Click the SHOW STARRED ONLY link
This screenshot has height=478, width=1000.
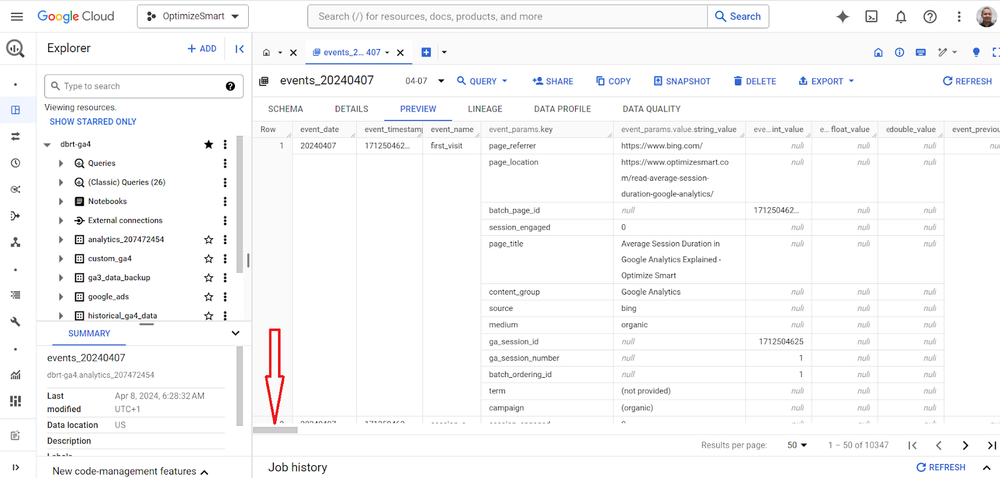pyautogui.click(x=93, y=122)
